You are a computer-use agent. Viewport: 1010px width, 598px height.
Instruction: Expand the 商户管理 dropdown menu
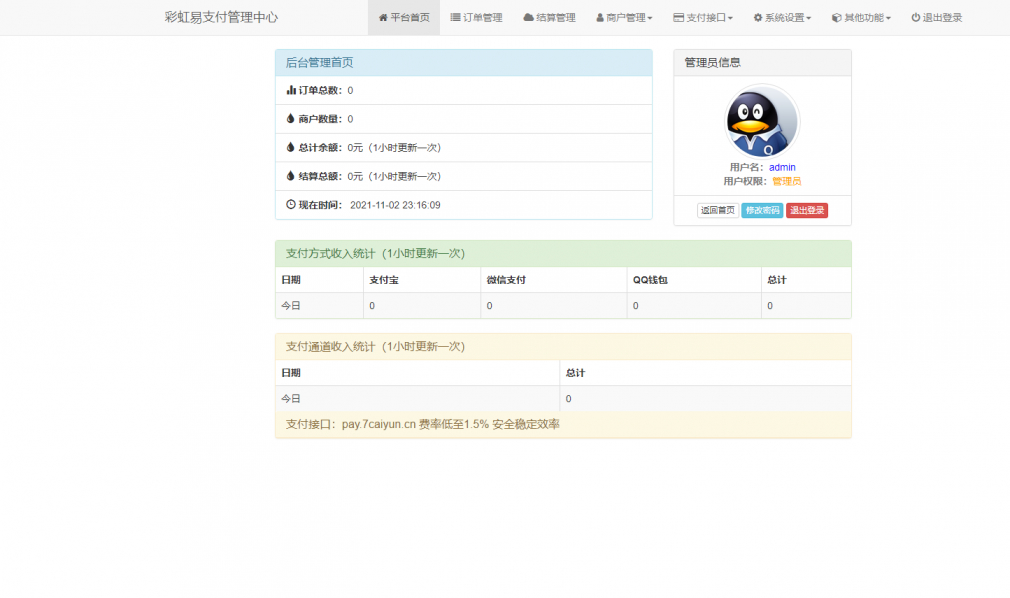point(623,17)
